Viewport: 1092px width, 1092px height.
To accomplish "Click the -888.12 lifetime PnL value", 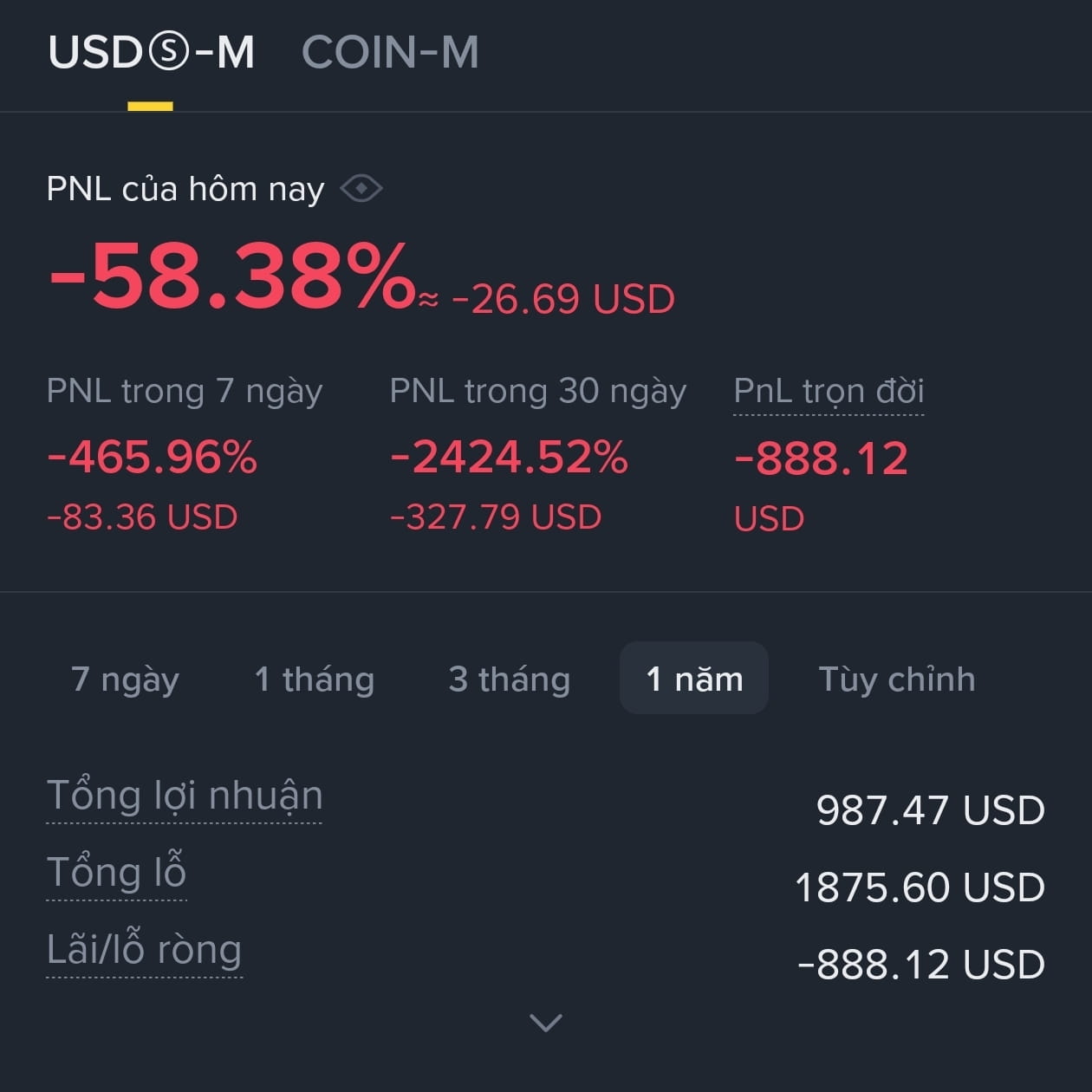I will click(821, 458).
